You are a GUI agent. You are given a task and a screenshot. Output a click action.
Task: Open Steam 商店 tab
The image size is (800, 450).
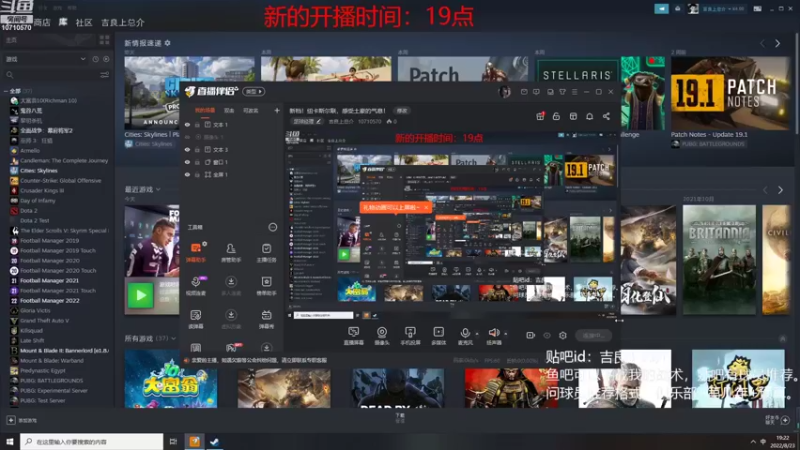[x=42, y=22]
